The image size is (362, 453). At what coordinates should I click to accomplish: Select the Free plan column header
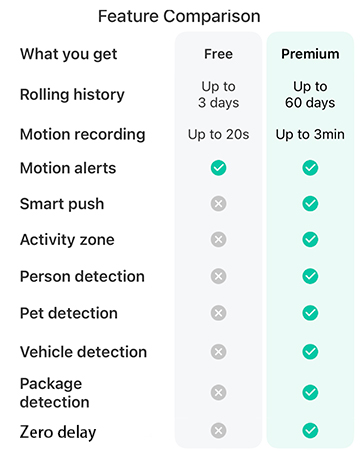click(x=218, y=54)
